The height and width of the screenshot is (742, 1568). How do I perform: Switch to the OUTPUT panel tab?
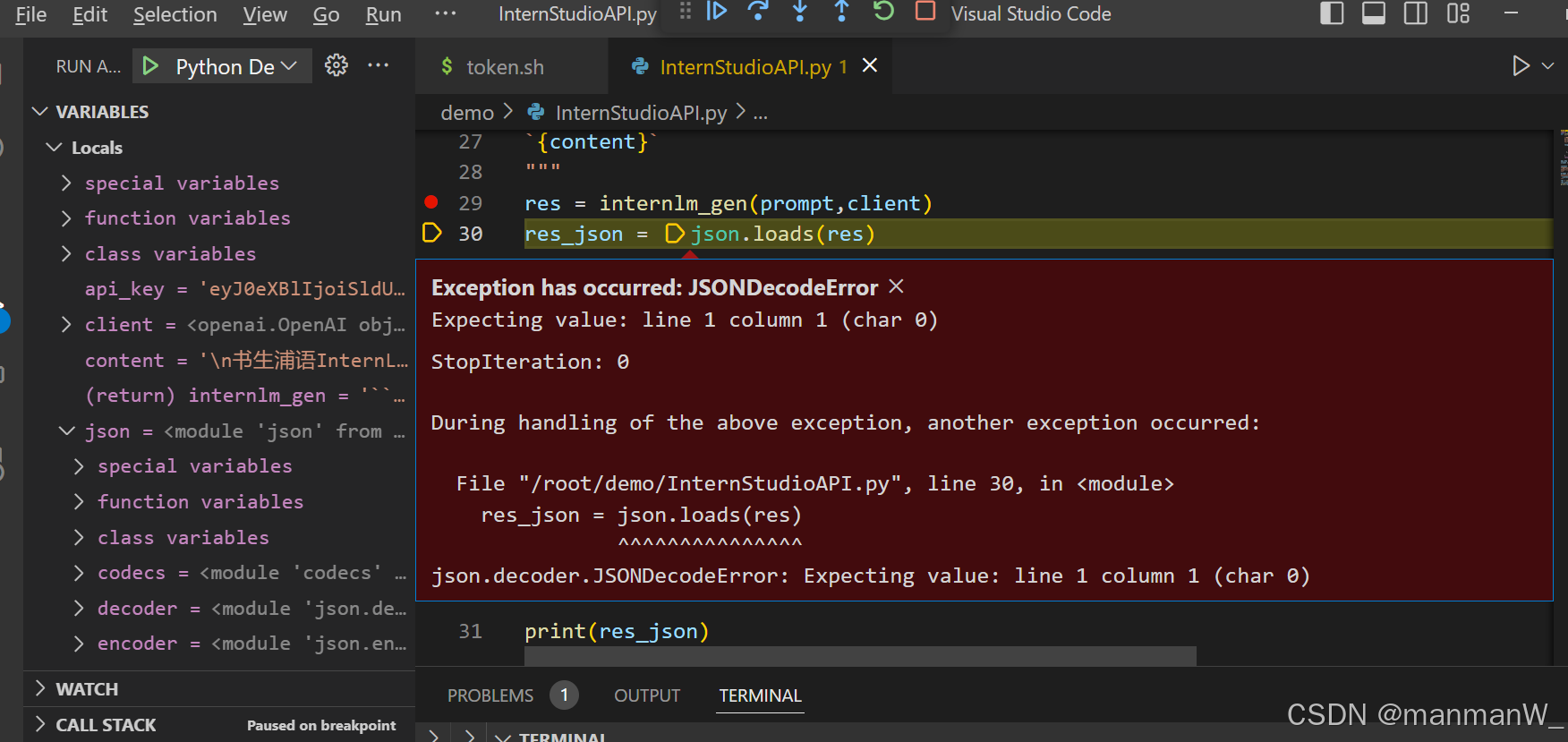pos(647,695)
